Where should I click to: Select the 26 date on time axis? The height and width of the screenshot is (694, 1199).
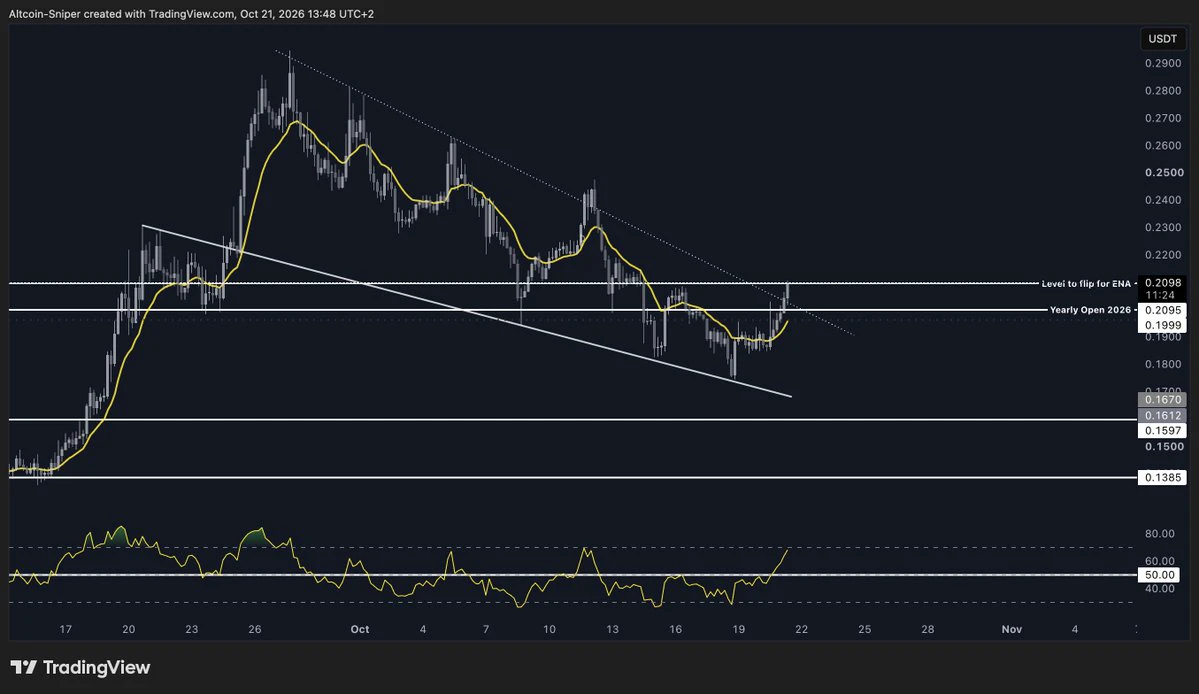click(255, 629)
